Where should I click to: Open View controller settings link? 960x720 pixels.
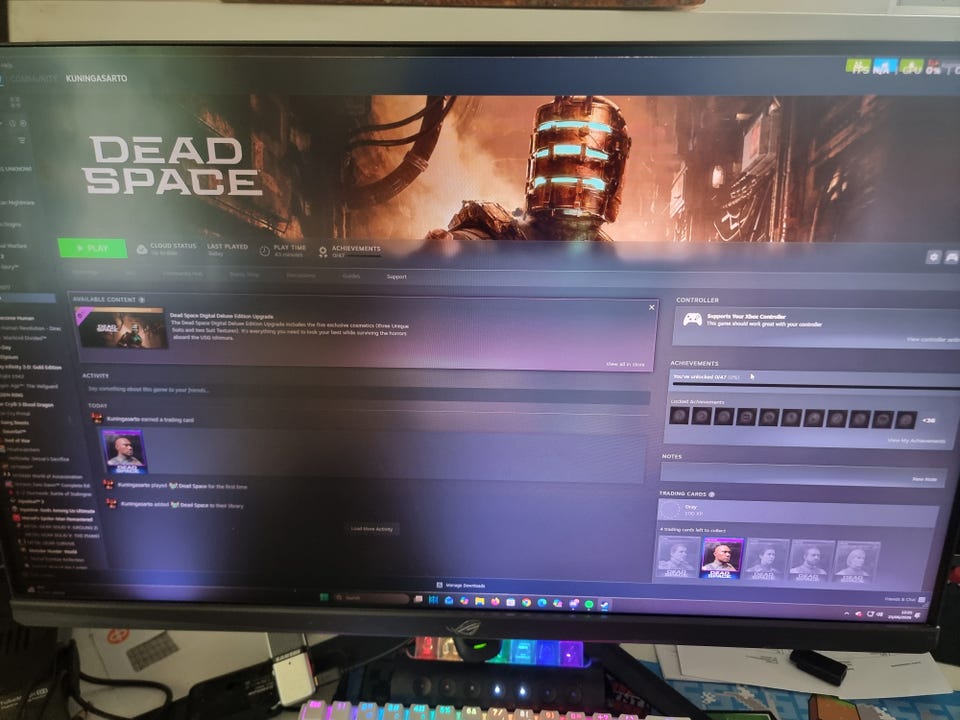(x=932, y=339)
